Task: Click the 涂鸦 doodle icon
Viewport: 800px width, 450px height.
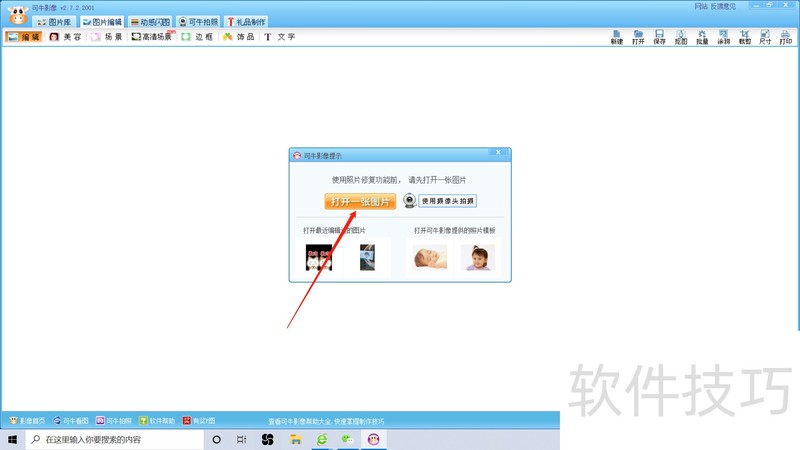Action: pyautogui.click(x=723, y=37)
